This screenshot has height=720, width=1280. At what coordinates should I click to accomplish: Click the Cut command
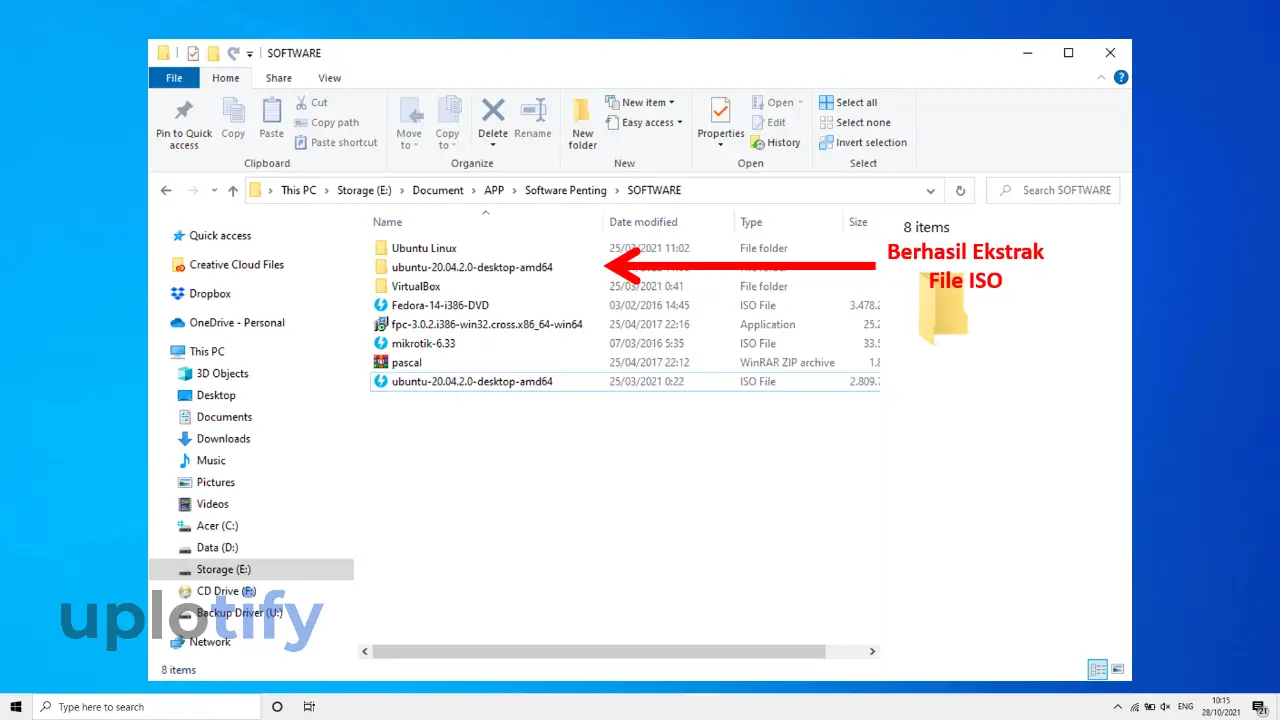coord(312,102)
